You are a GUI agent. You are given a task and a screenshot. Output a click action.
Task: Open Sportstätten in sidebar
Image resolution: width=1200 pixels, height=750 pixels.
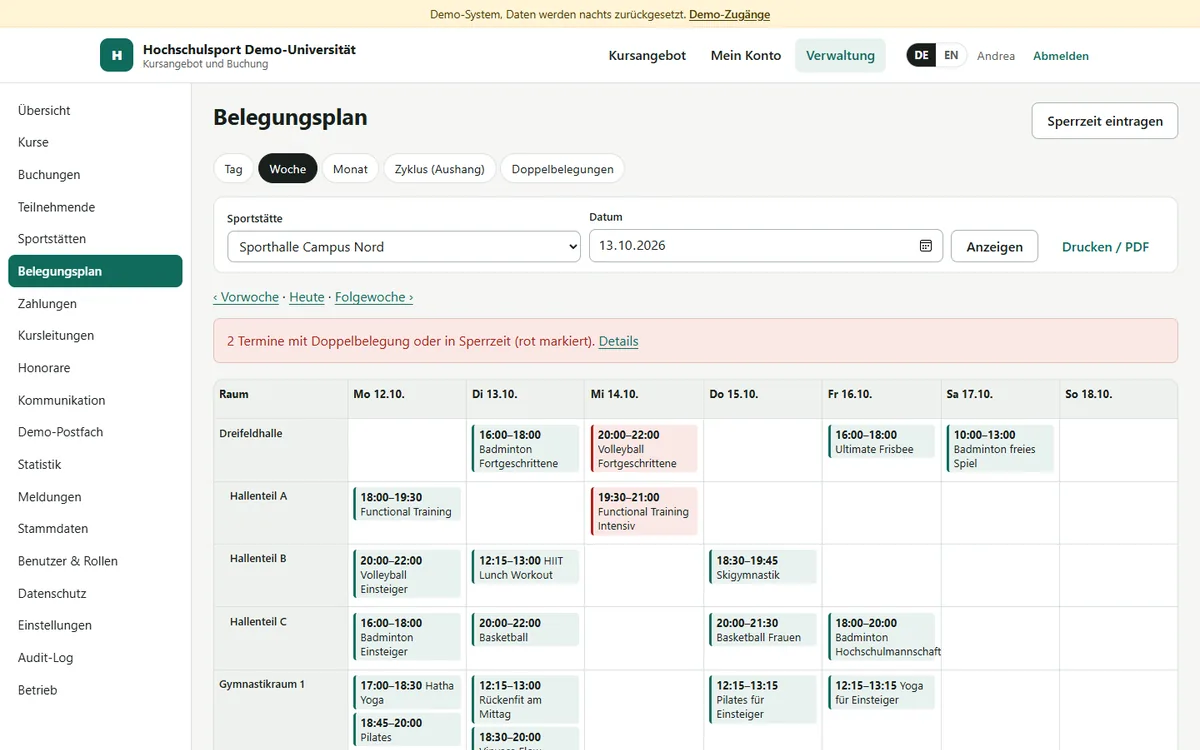(95, 239)
